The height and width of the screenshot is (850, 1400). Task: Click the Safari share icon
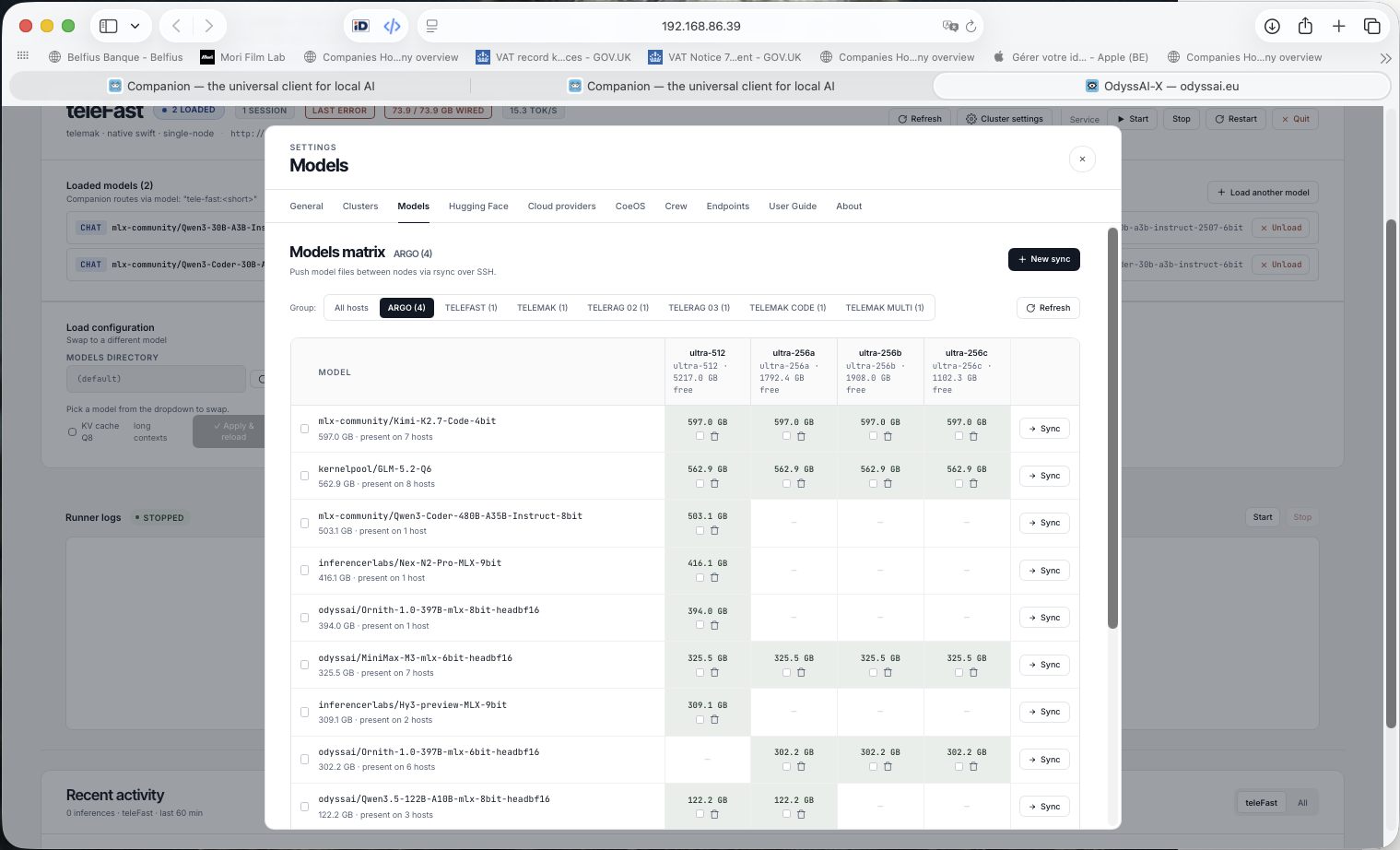click(x=1305, y=26)
